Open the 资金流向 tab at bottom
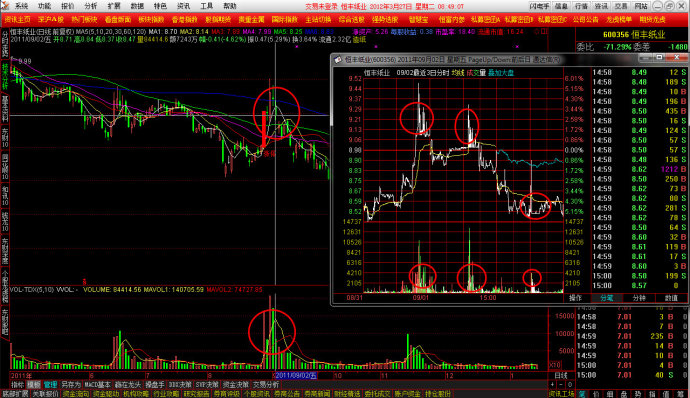 [x=76, y=394]
